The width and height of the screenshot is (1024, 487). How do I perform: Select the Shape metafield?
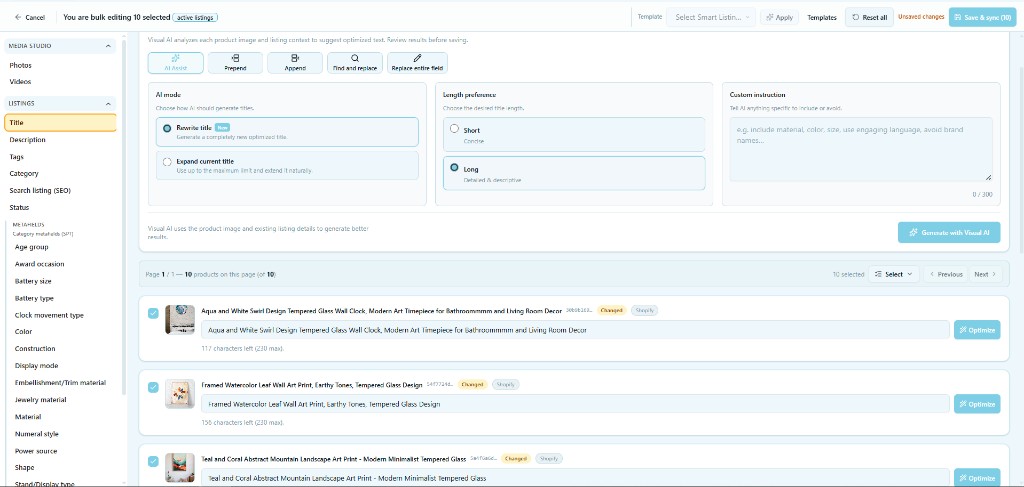(24, 467)
